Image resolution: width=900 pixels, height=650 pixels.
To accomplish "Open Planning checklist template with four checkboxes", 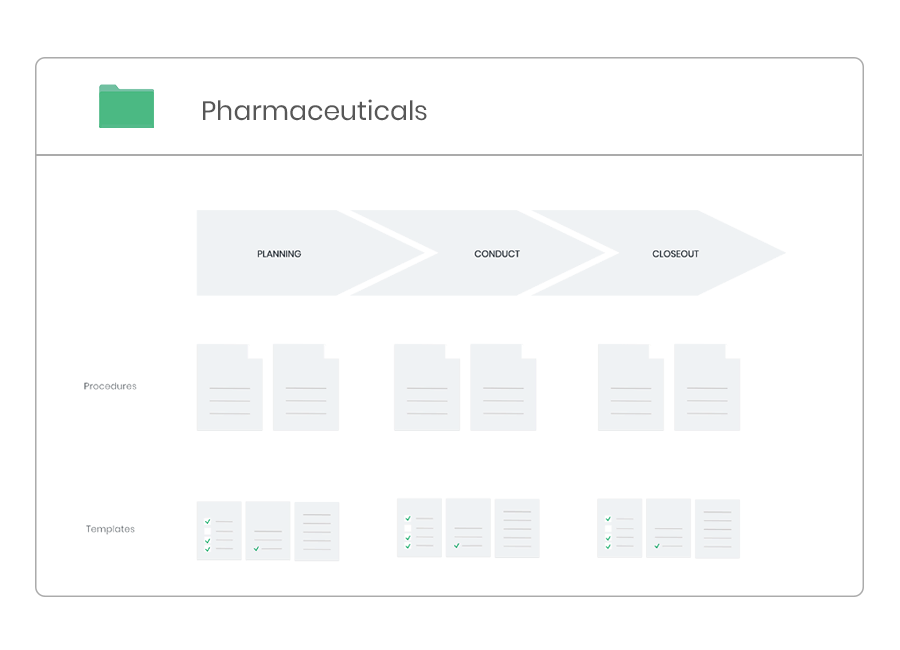I will click(x=219, y=531).
